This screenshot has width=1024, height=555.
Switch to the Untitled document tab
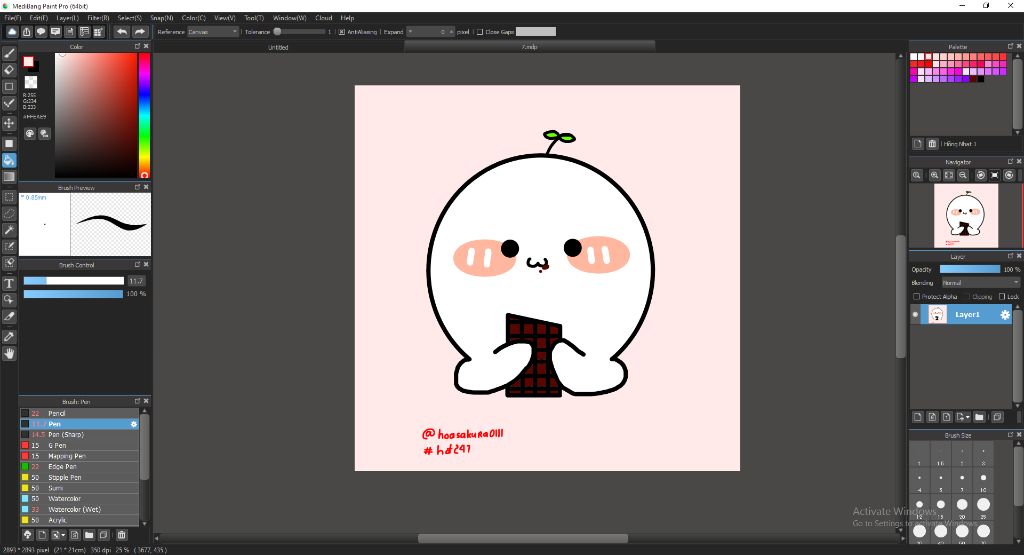[x=278, y=47]
